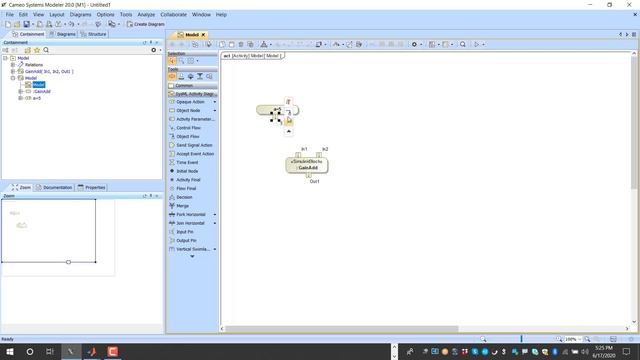Click the smart manipulator collapse arrow near a=5
Screen dimensions: 640x360
pos(289,131)
